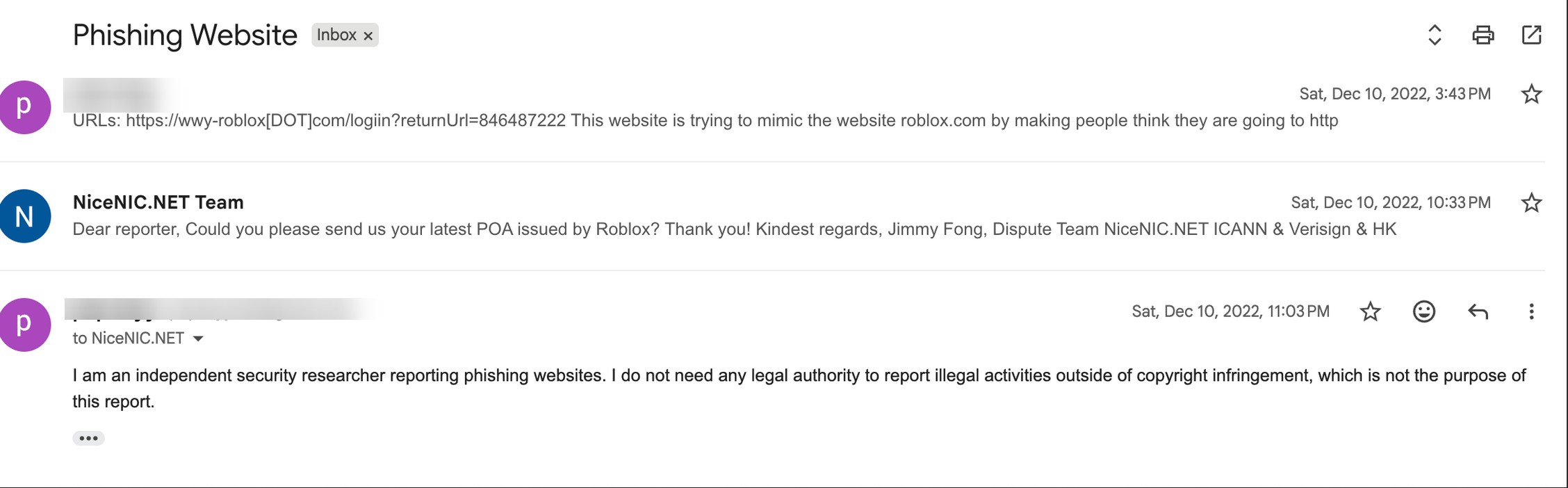1568x488 pixels.
Task: Star the 3:43 PM message
Action: [1531, 94]
